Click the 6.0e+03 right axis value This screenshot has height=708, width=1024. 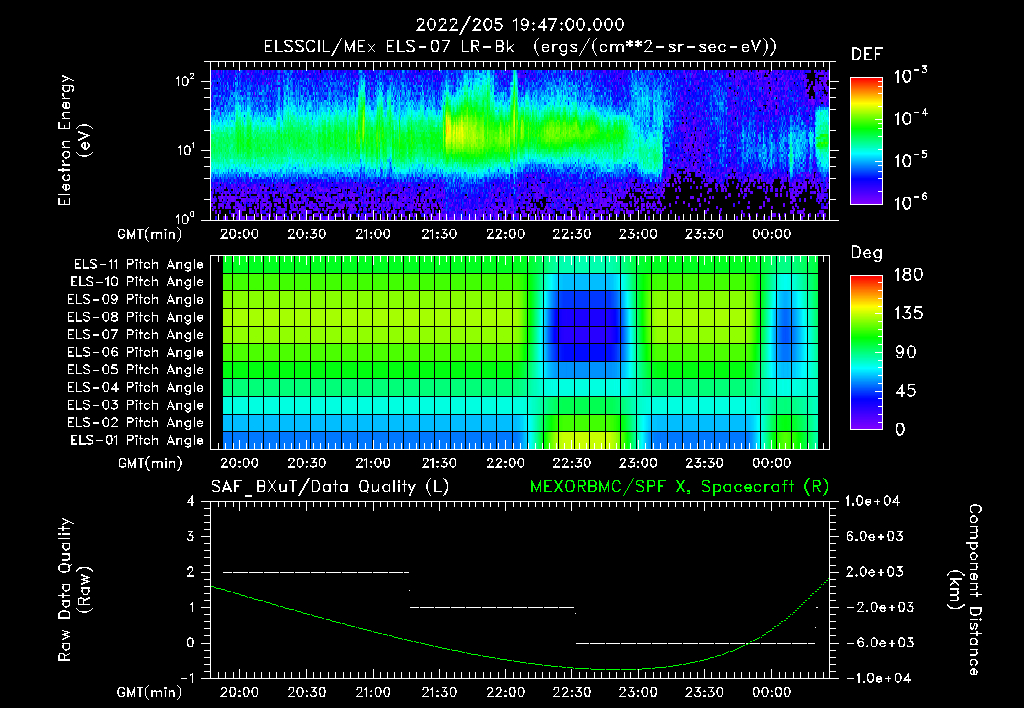(x=874, y=537)
